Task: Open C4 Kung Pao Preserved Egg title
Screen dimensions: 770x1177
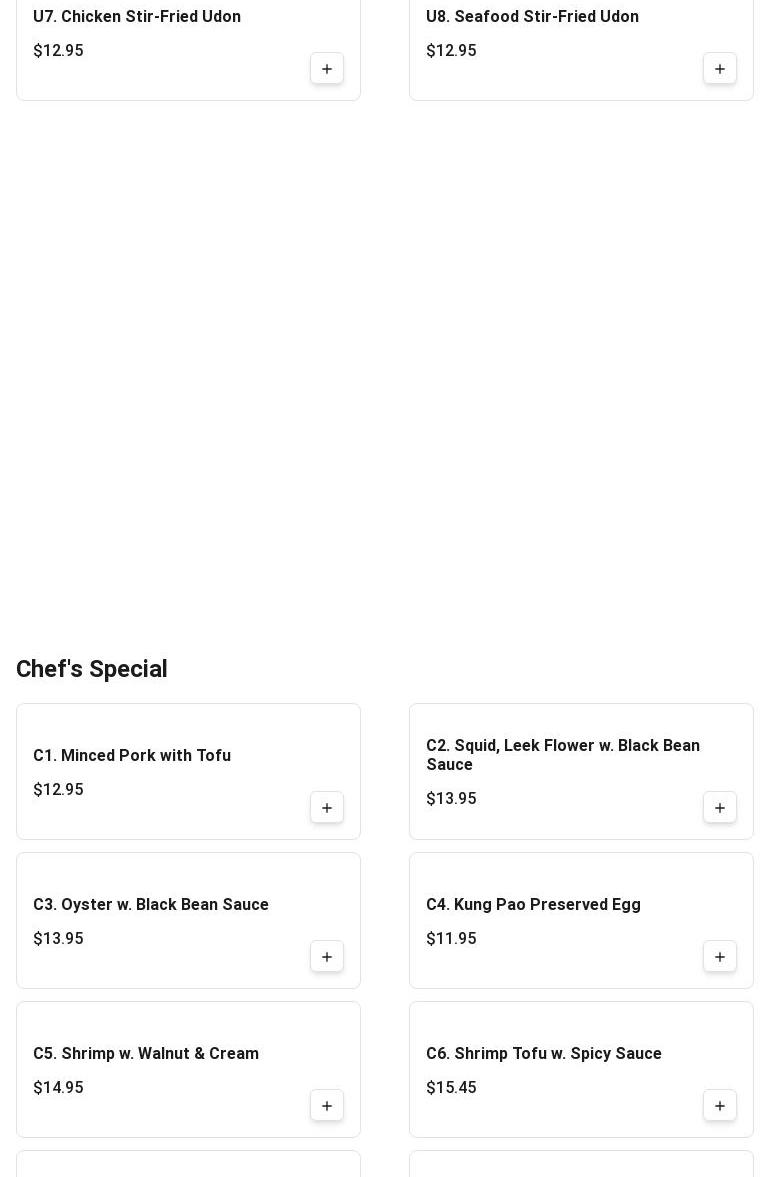Action: coord(534,904)
